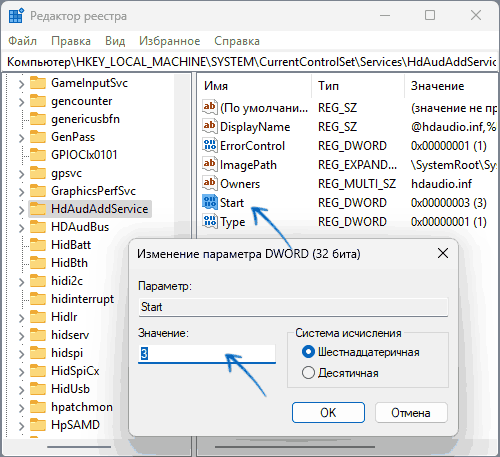Click the ErrorControl DWORD icon
This screenshot has height=457, width=500.
(210, 145)
